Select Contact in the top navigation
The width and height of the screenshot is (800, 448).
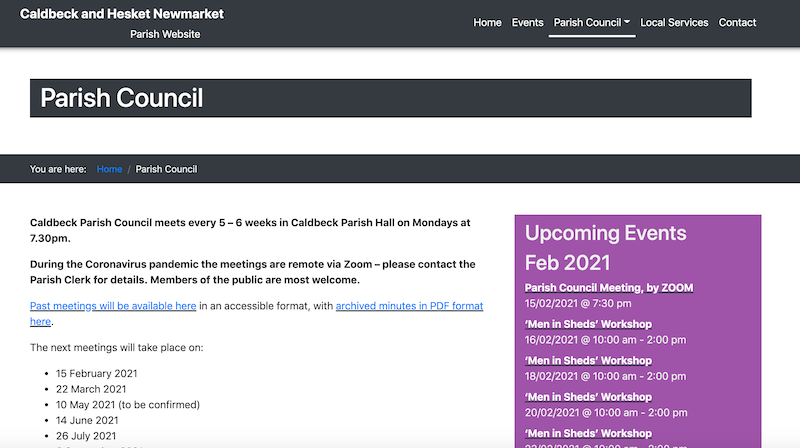(x=737, y=22)
